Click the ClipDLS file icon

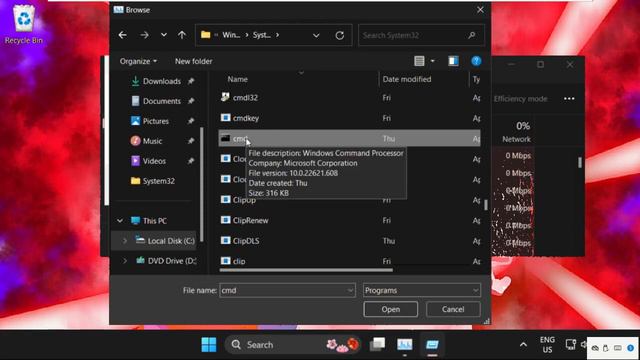click(225, 240)
